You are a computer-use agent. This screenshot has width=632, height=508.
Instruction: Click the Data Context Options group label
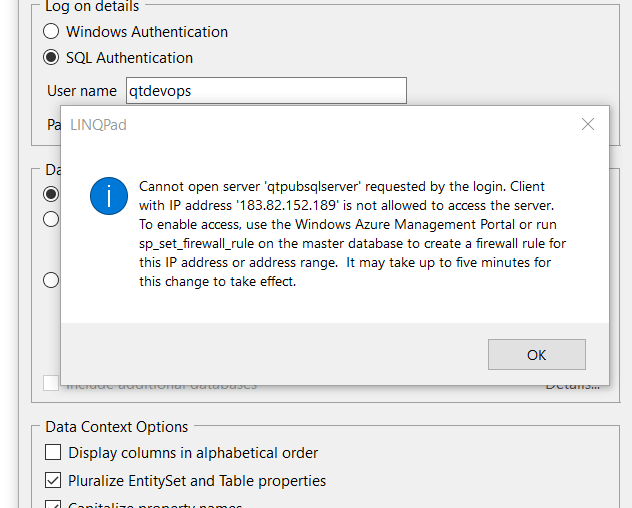[x=117, y=427]
